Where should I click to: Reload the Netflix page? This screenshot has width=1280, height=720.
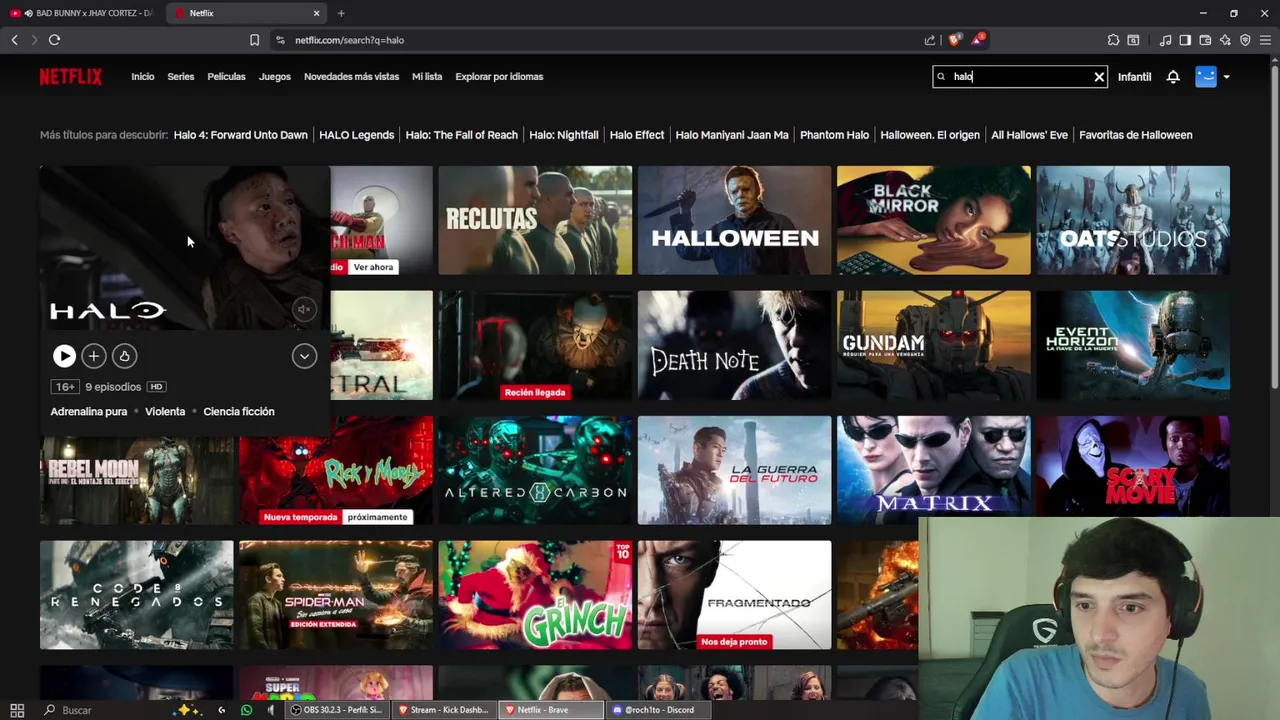point(54,40)
